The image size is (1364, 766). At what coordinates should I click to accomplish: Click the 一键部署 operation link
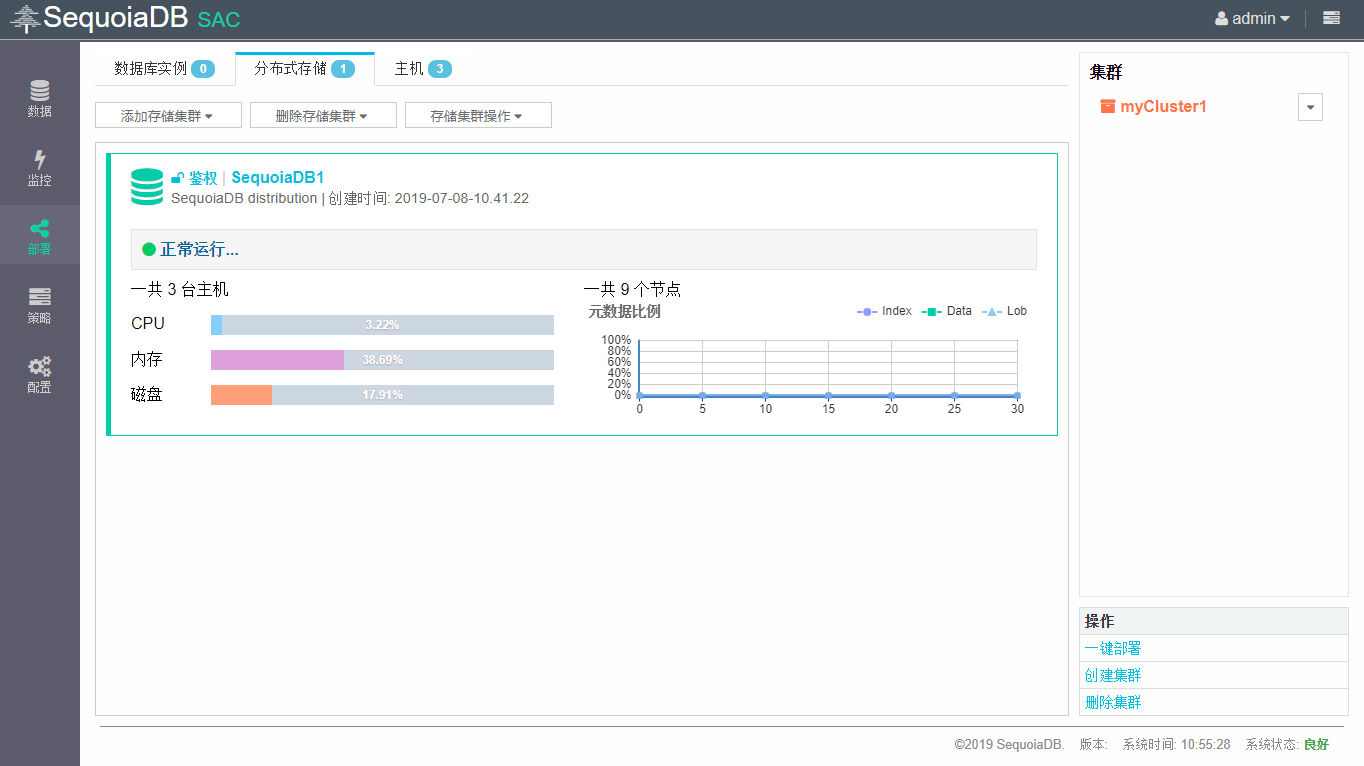pos(1113,648)
